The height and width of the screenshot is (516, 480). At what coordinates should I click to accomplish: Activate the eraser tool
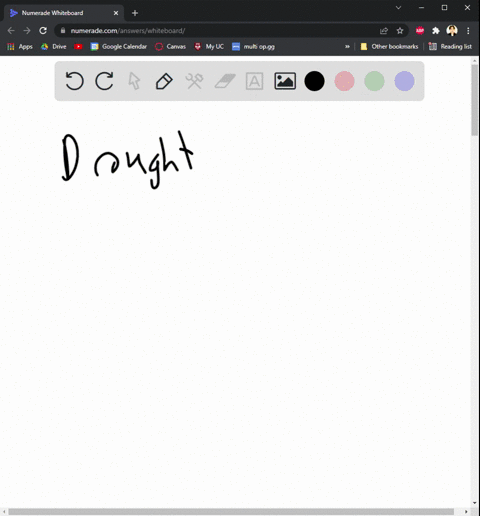point(225,81)
